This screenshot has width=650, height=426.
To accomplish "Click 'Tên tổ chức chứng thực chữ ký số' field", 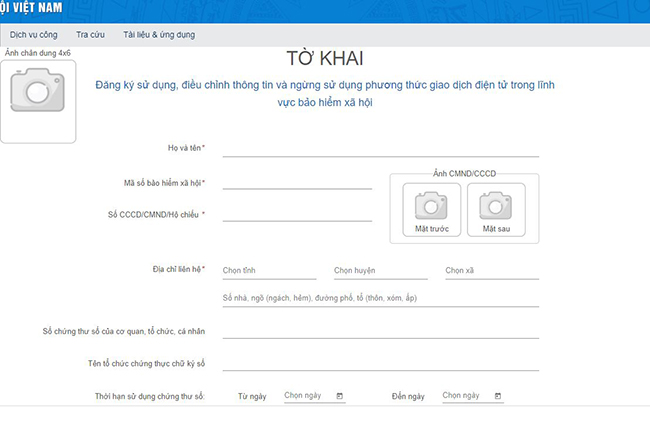I will pyautogui.click(x=380, y=363).
